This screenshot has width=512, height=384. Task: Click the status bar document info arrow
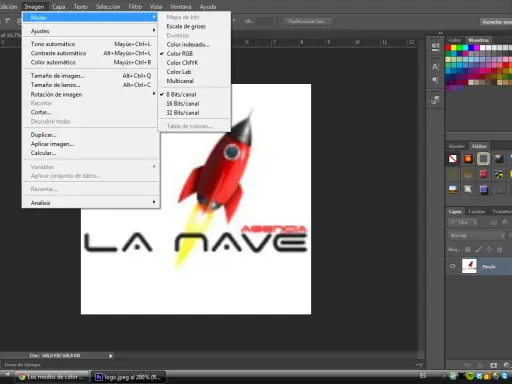pos(111,356)
